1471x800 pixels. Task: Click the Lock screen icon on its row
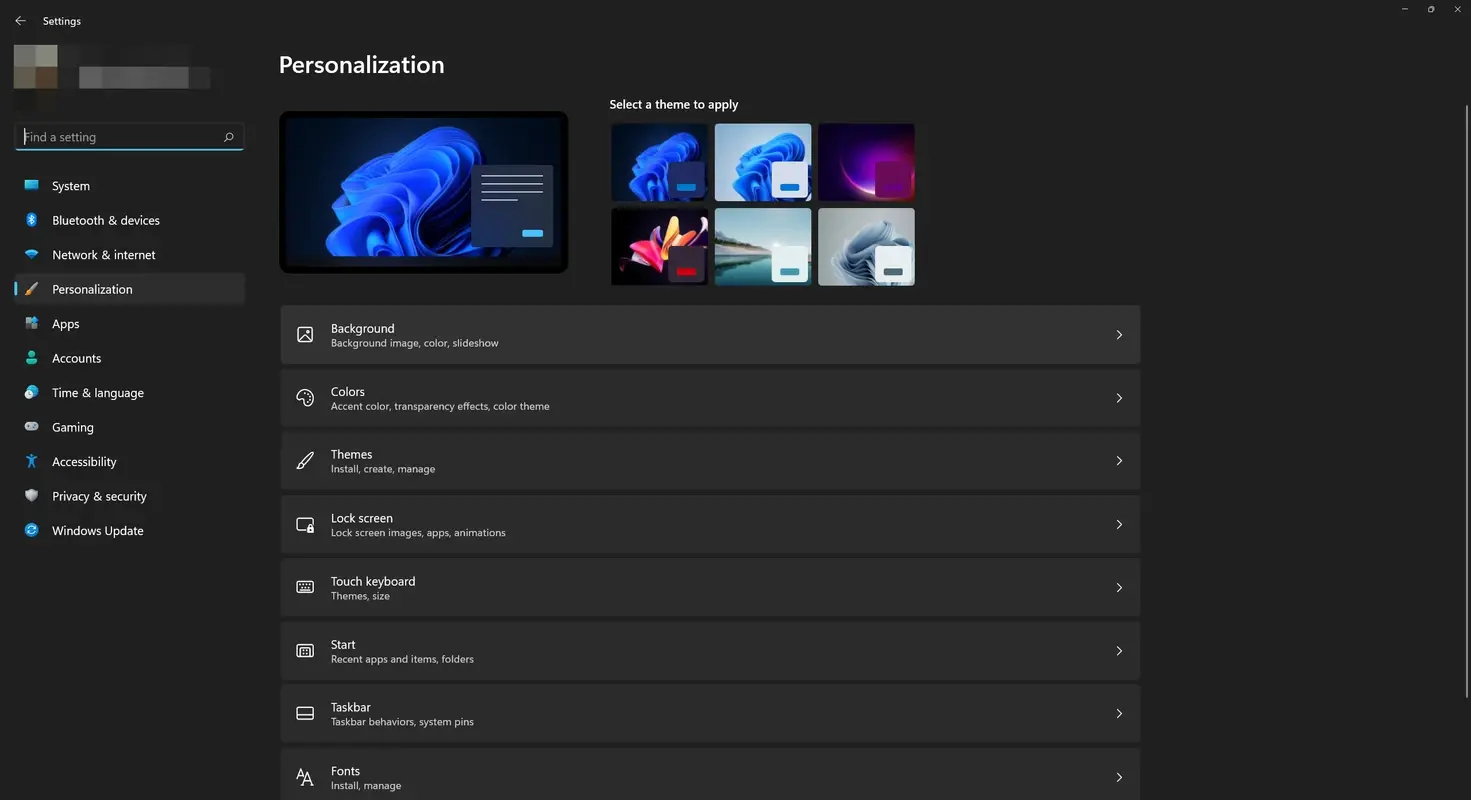click(305, 524)
